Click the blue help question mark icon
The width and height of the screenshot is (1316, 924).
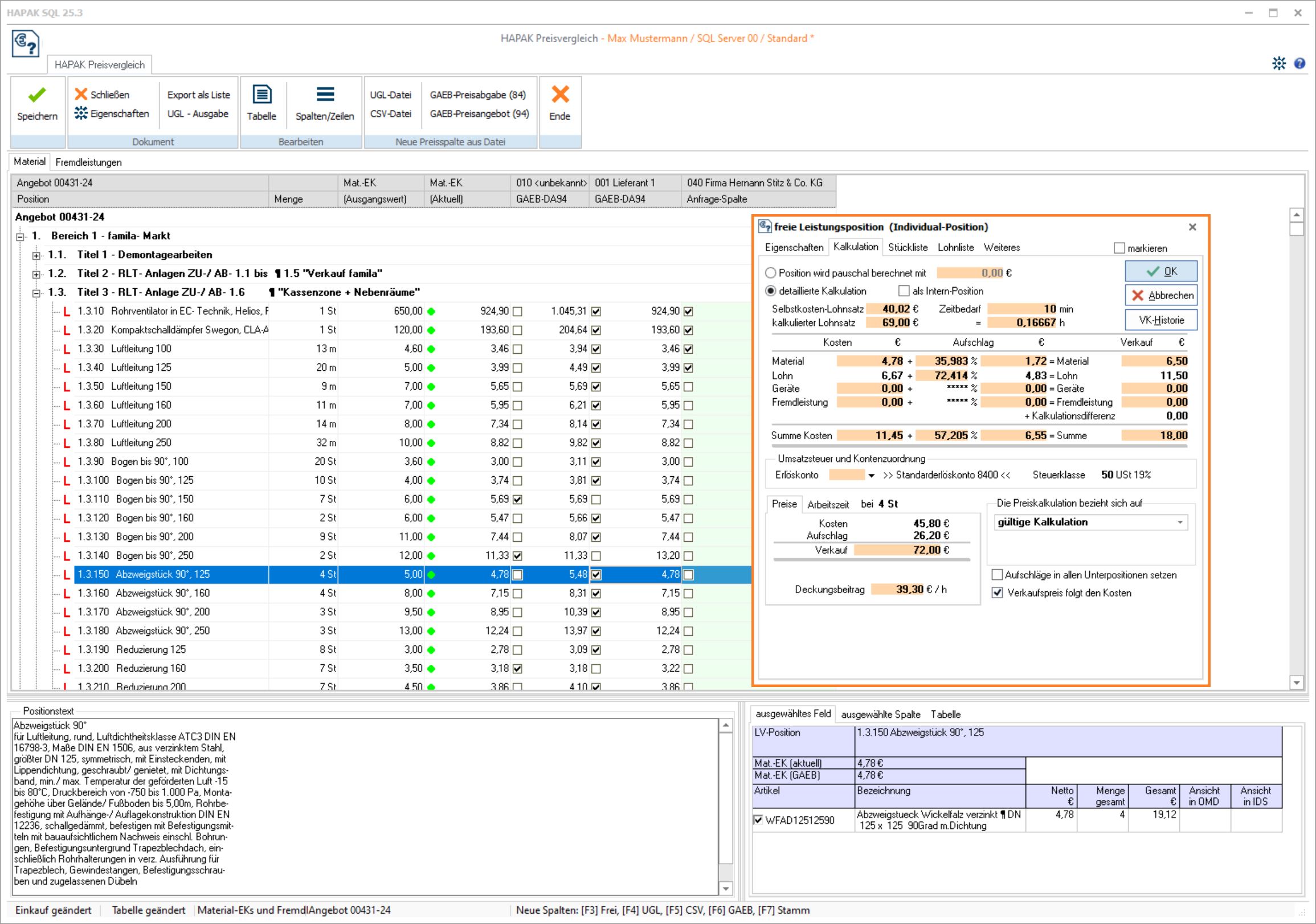coord(1299,64)
